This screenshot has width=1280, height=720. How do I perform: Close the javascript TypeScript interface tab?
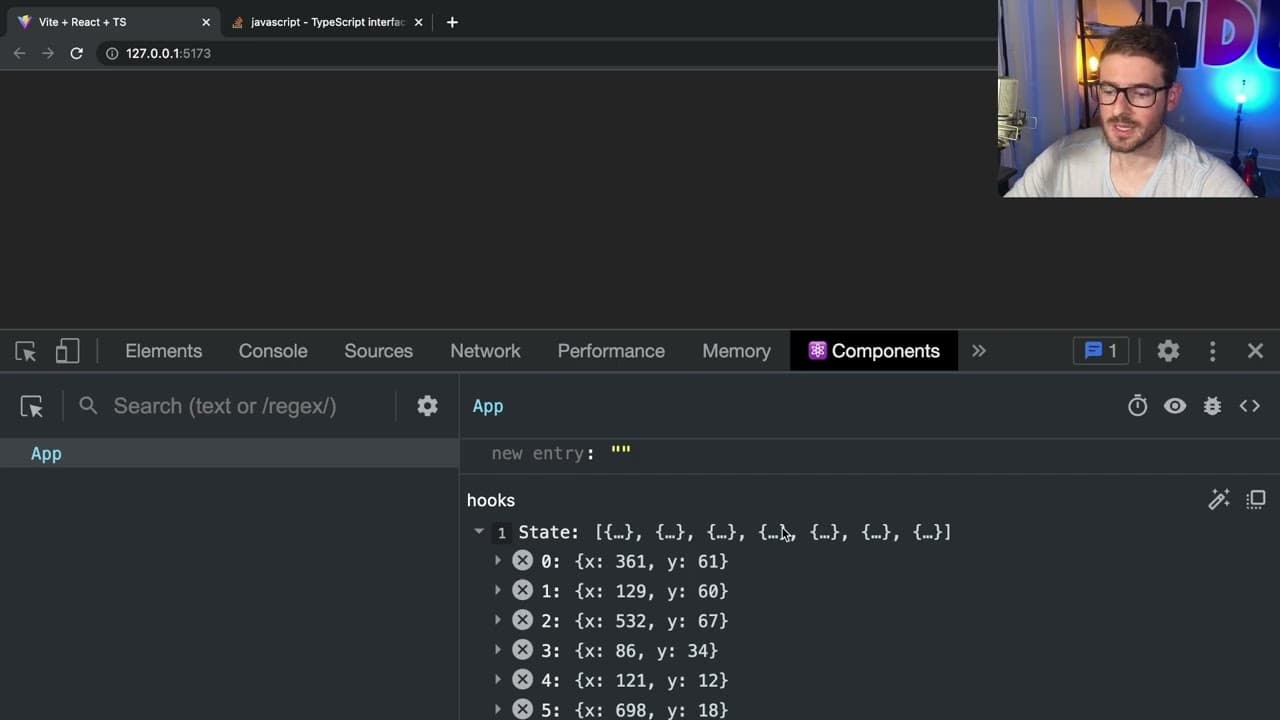coord(418,22)
